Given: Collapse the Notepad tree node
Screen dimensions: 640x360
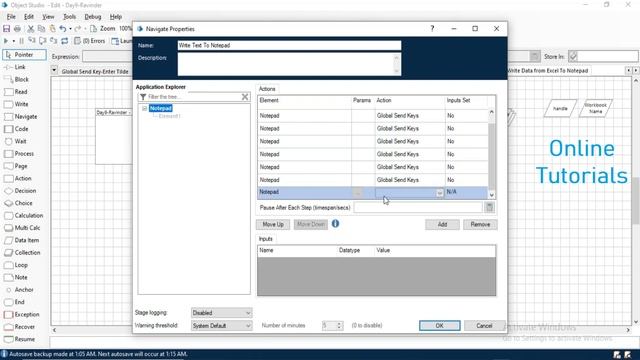Looking at the screenshot, I should click(144, 109).
